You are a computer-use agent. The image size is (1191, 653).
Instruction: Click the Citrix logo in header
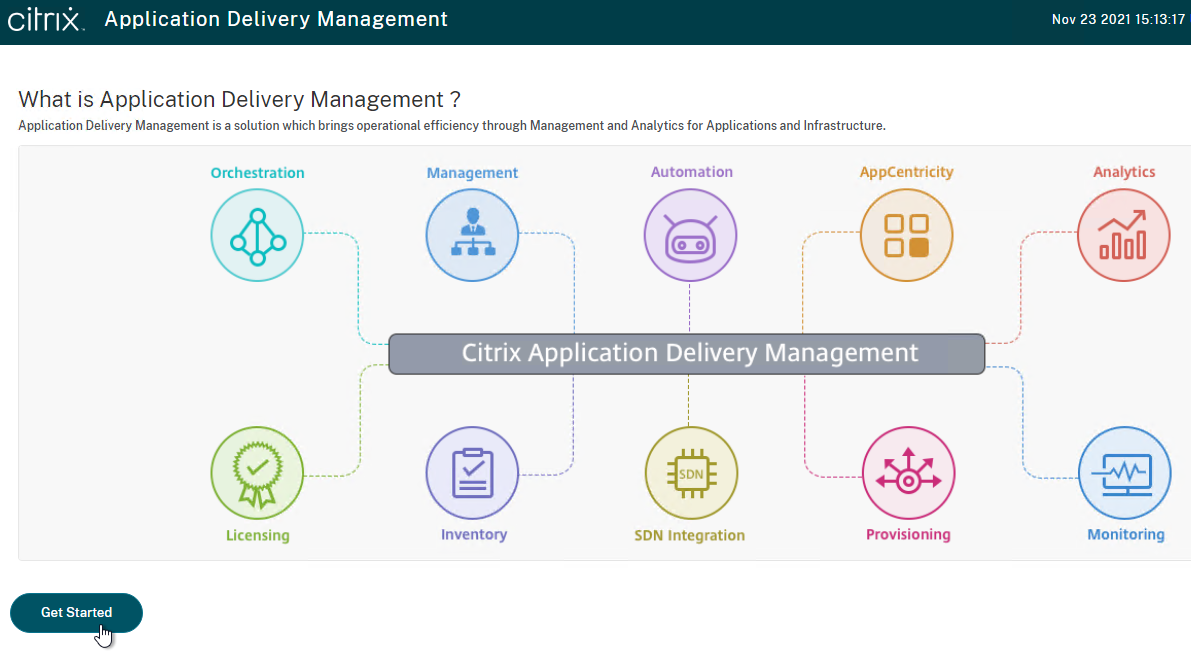pos(46,19)
